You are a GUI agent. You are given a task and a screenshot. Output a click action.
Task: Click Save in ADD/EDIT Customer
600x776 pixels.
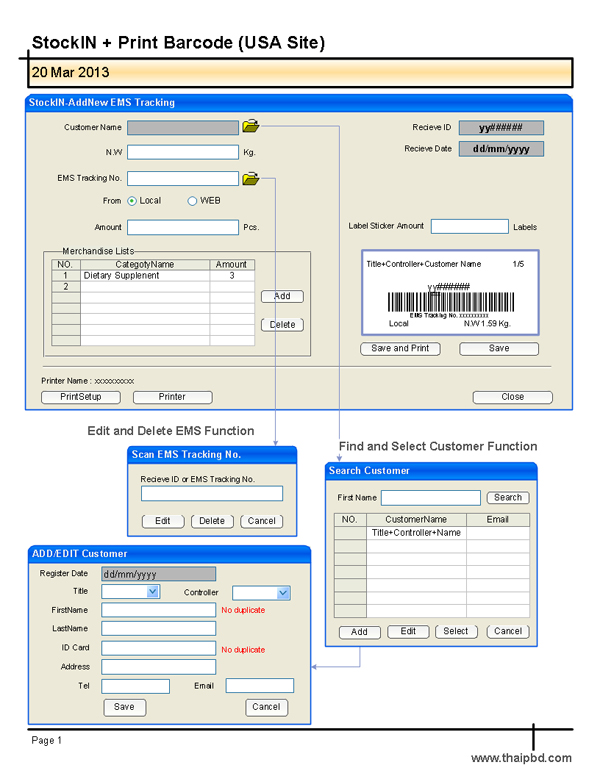(x=125, y=707)
